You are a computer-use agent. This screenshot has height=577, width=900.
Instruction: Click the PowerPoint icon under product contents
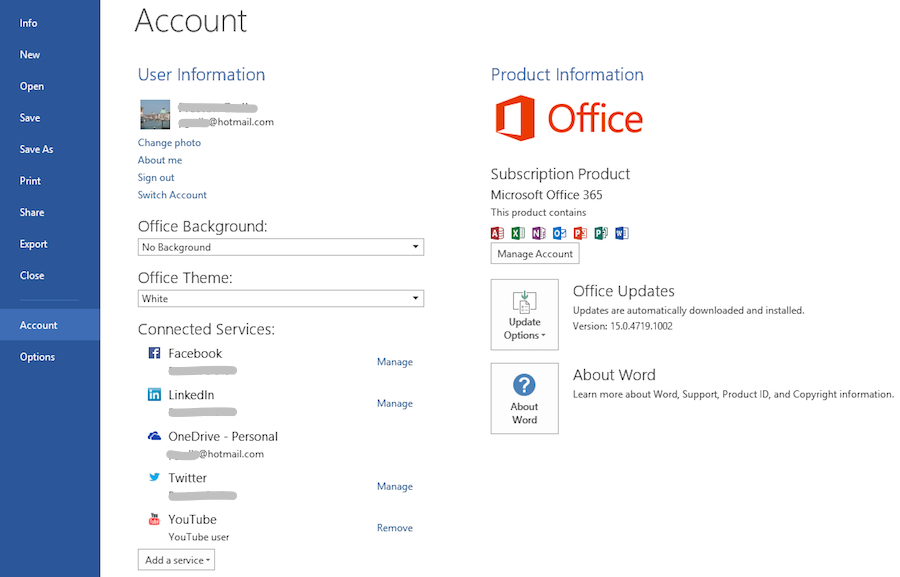(x=580, y=232)
